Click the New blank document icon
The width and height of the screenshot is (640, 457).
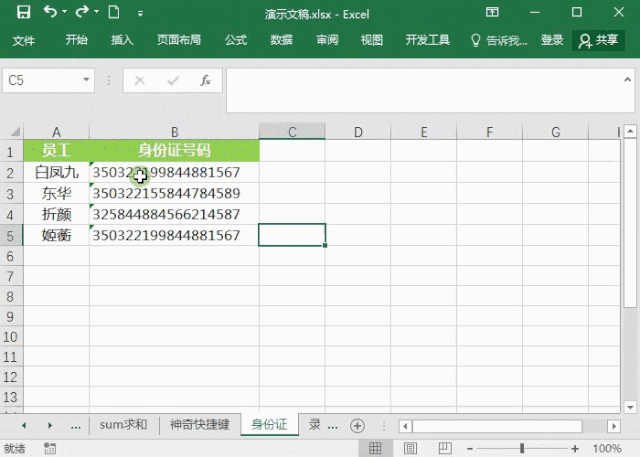click(114, 12)
